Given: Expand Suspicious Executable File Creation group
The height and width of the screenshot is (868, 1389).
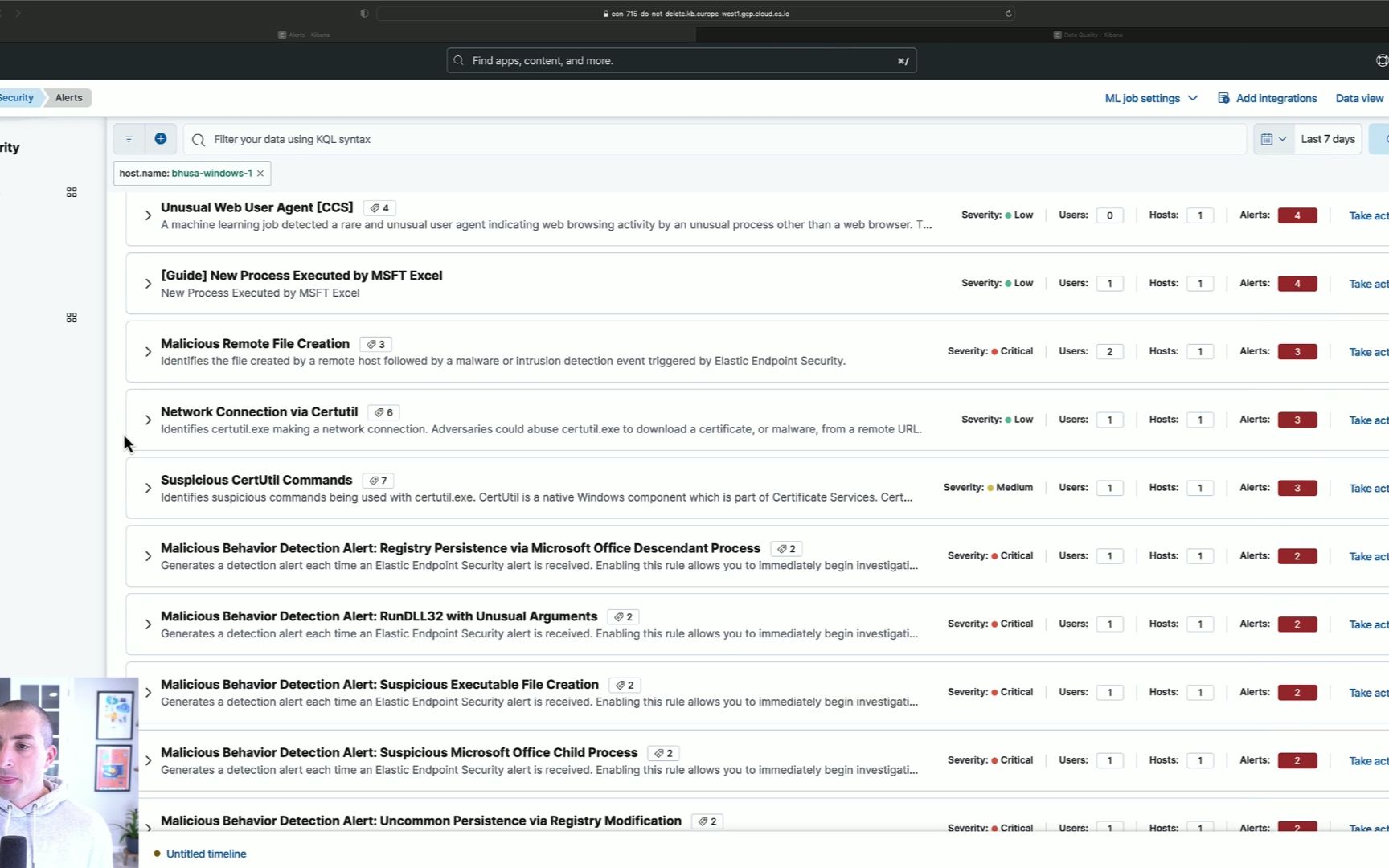Looking at the screenshot, I should coord(148,692).
